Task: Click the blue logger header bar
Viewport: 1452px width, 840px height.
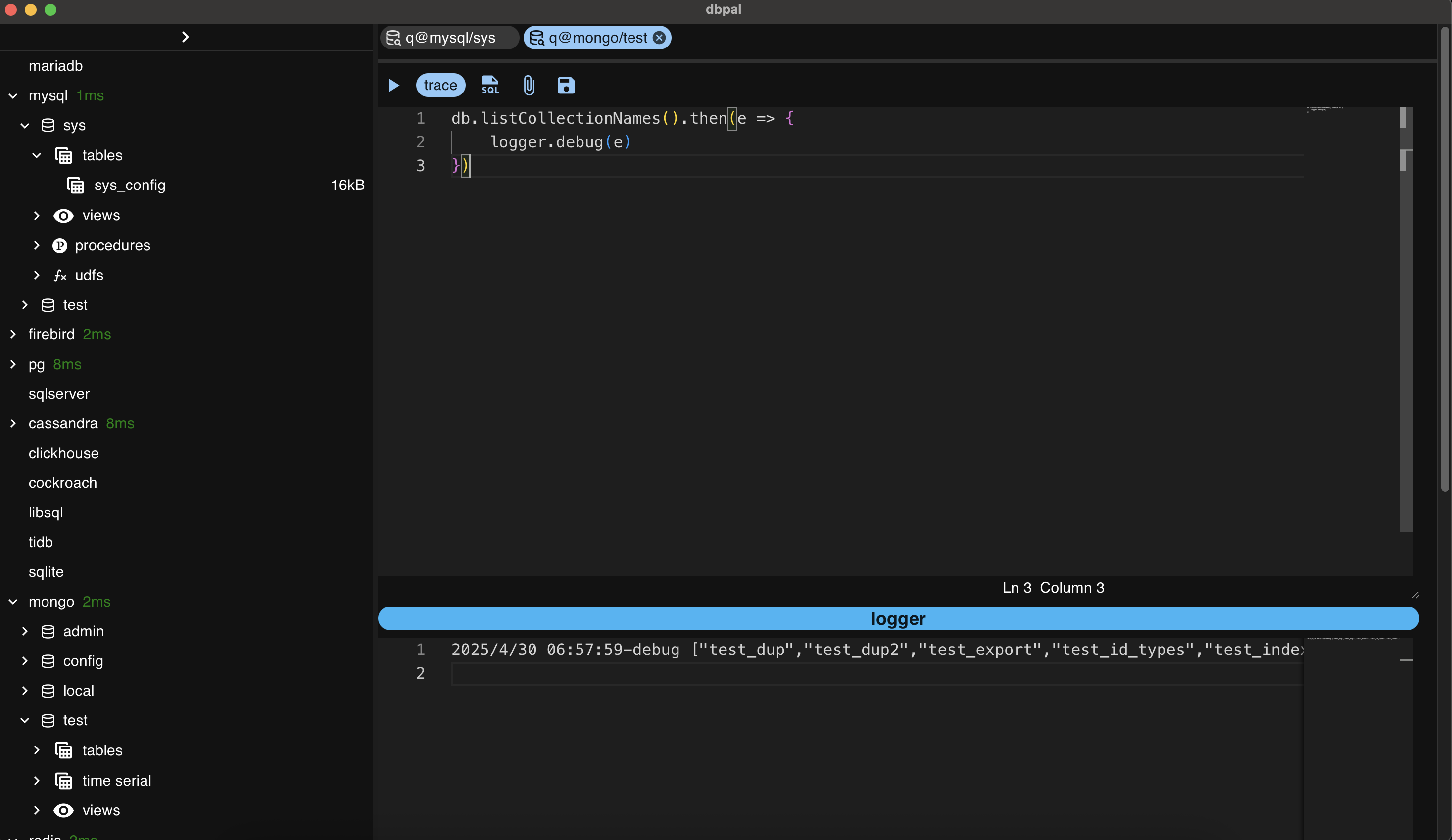Action: pos(898,618)
